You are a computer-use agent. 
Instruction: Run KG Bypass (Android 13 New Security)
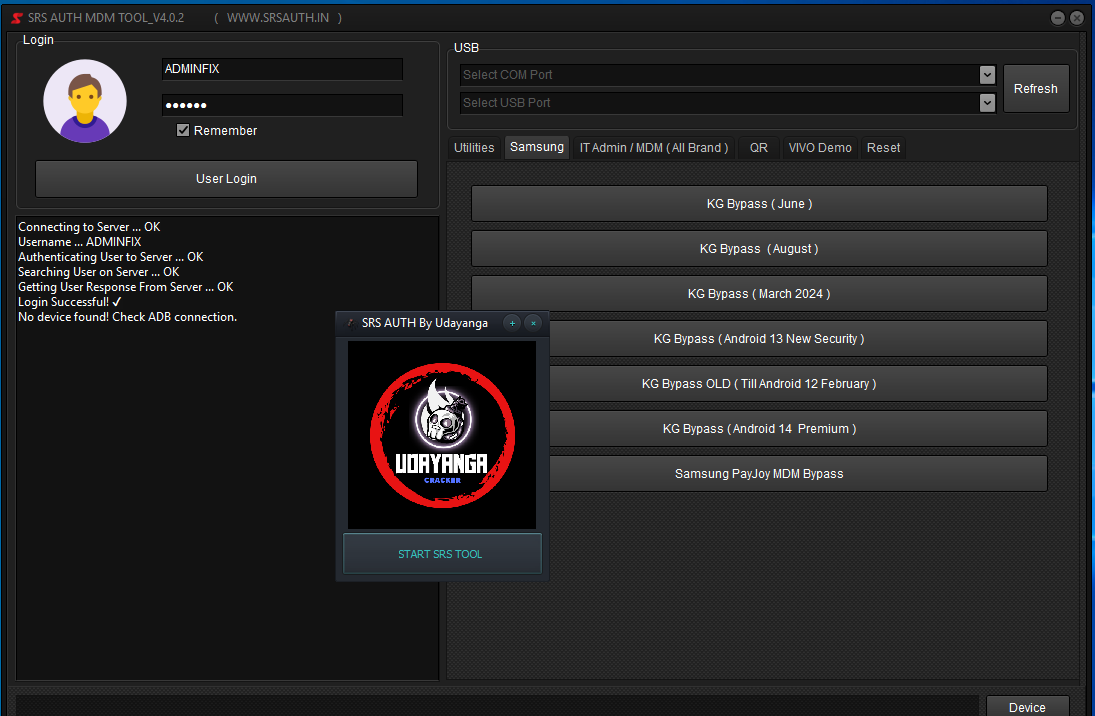click(798, 339)
